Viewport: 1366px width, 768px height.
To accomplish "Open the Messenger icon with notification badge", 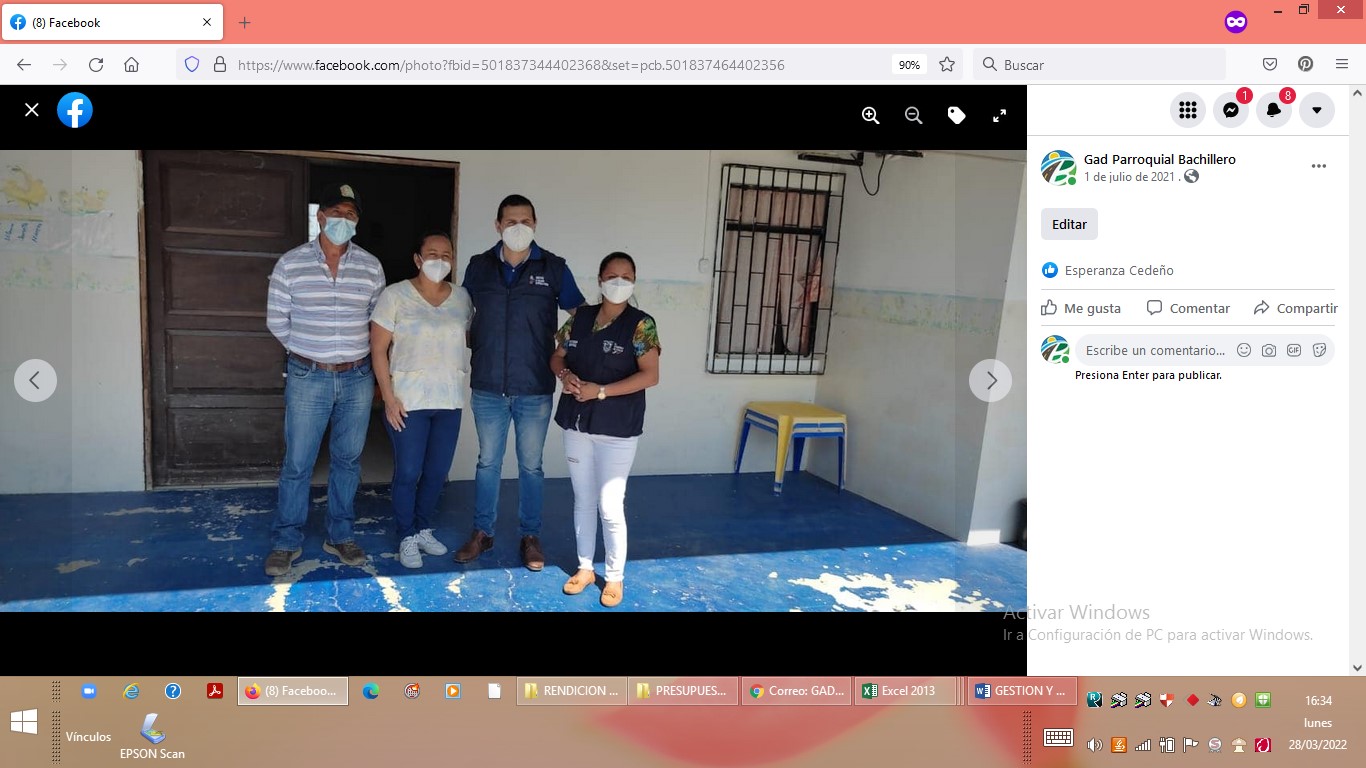I will click(x=1231, y=110).
